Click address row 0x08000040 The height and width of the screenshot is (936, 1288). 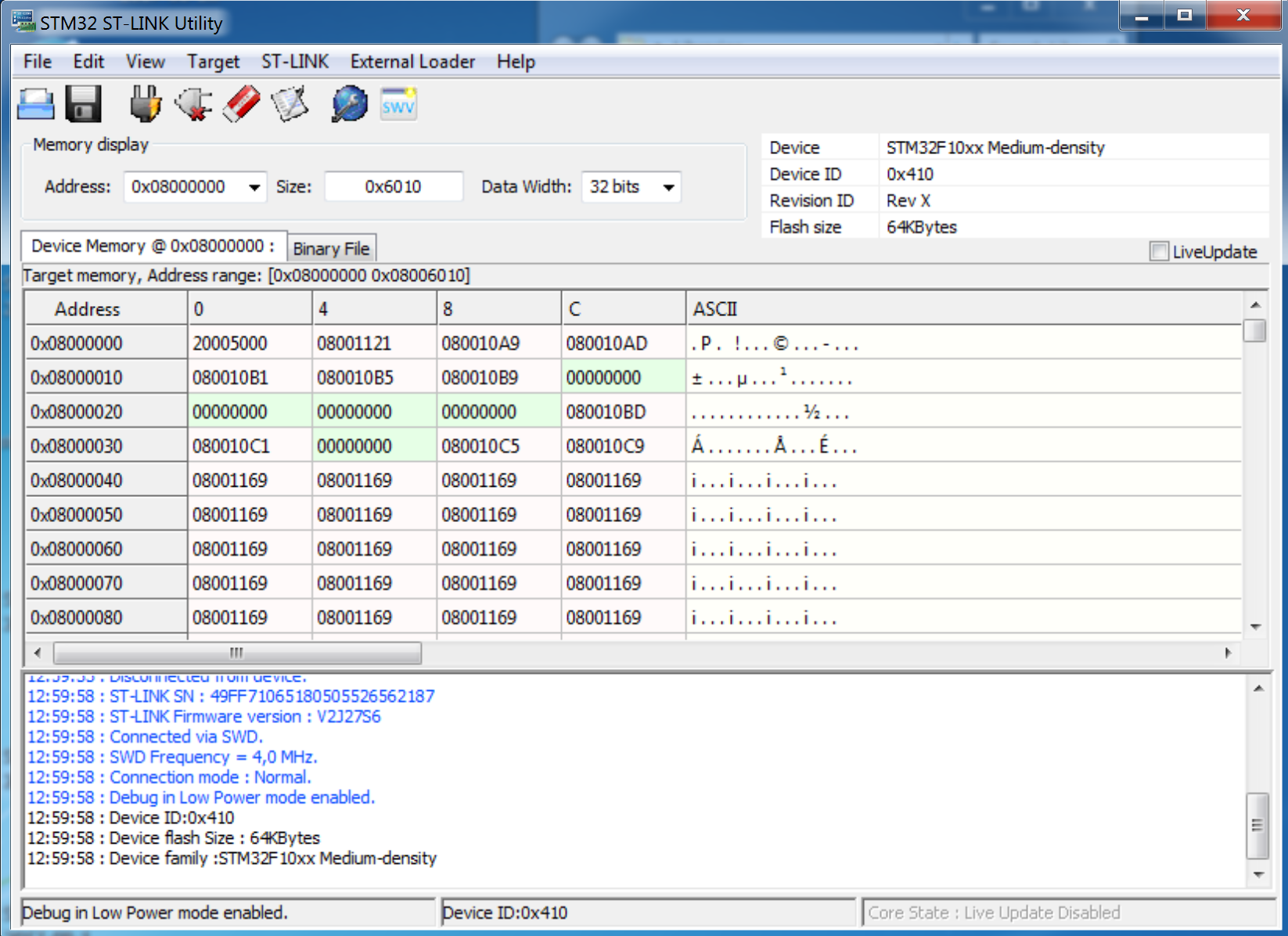pyautogui.click(x=106, y=481)
